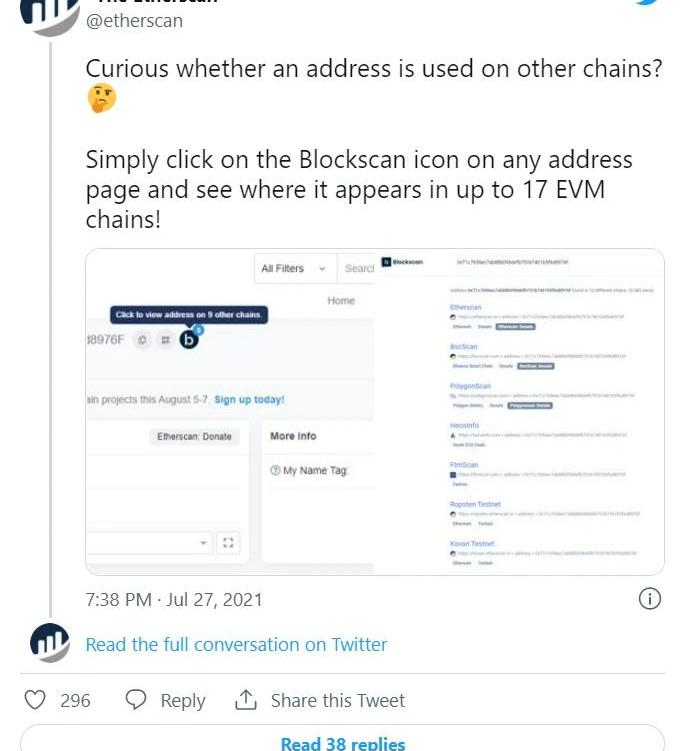Screen dimensions: 684x751
Task: Click the heart like icon
Action: coord(35,700)
